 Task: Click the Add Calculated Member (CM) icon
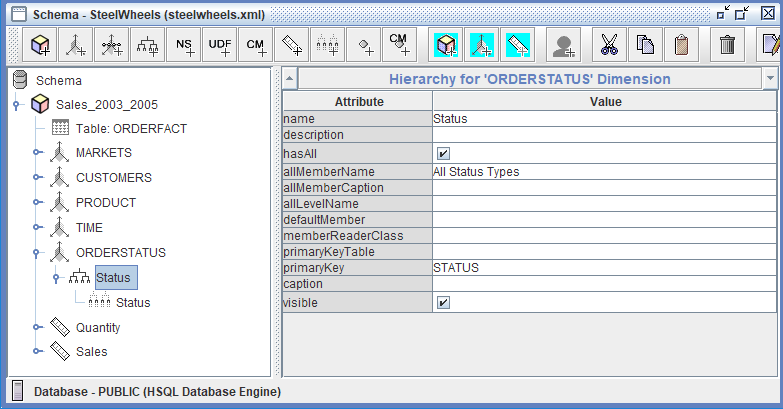(256, 45)
